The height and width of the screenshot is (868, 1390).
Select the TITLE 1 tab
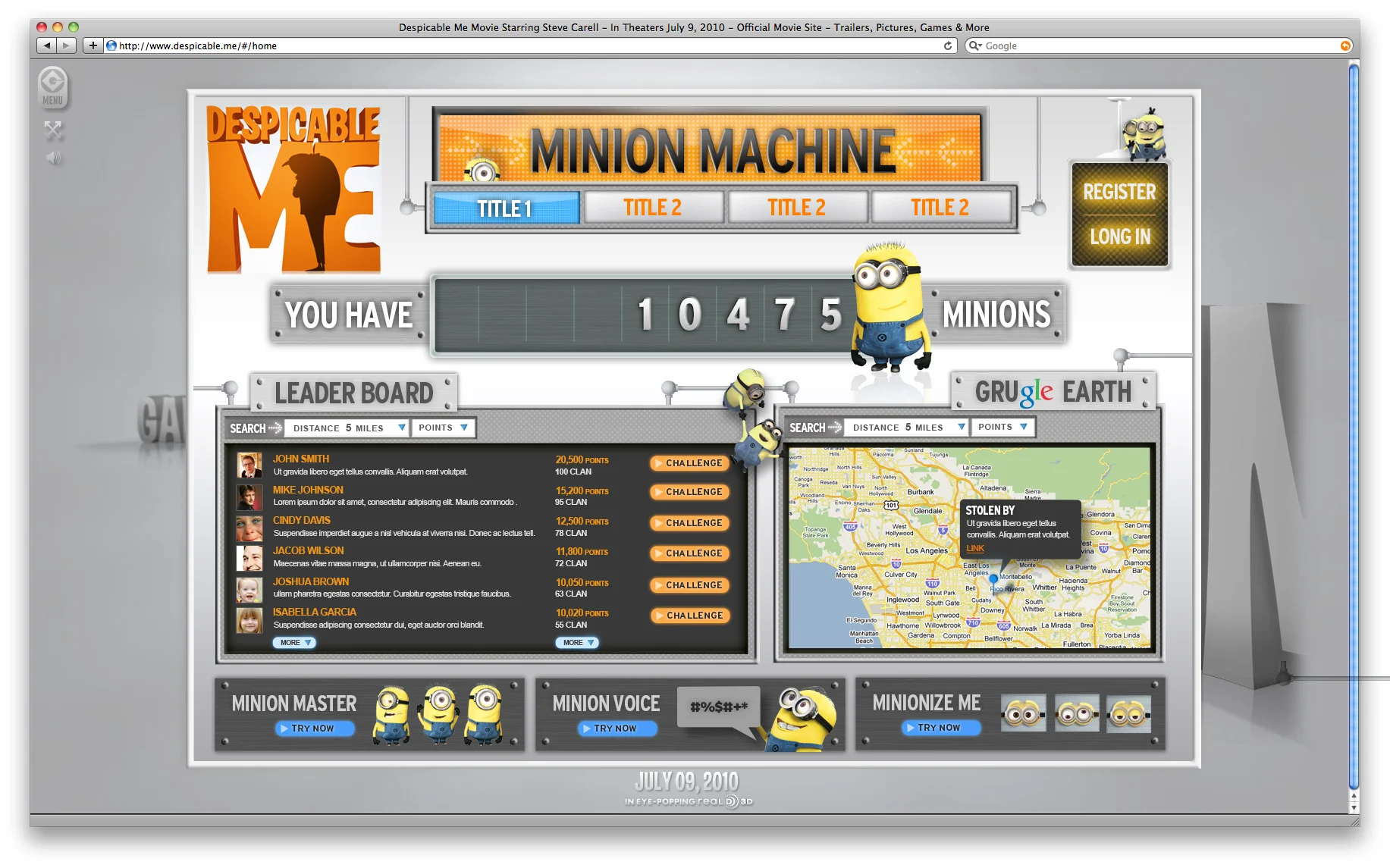pos(505,208)
